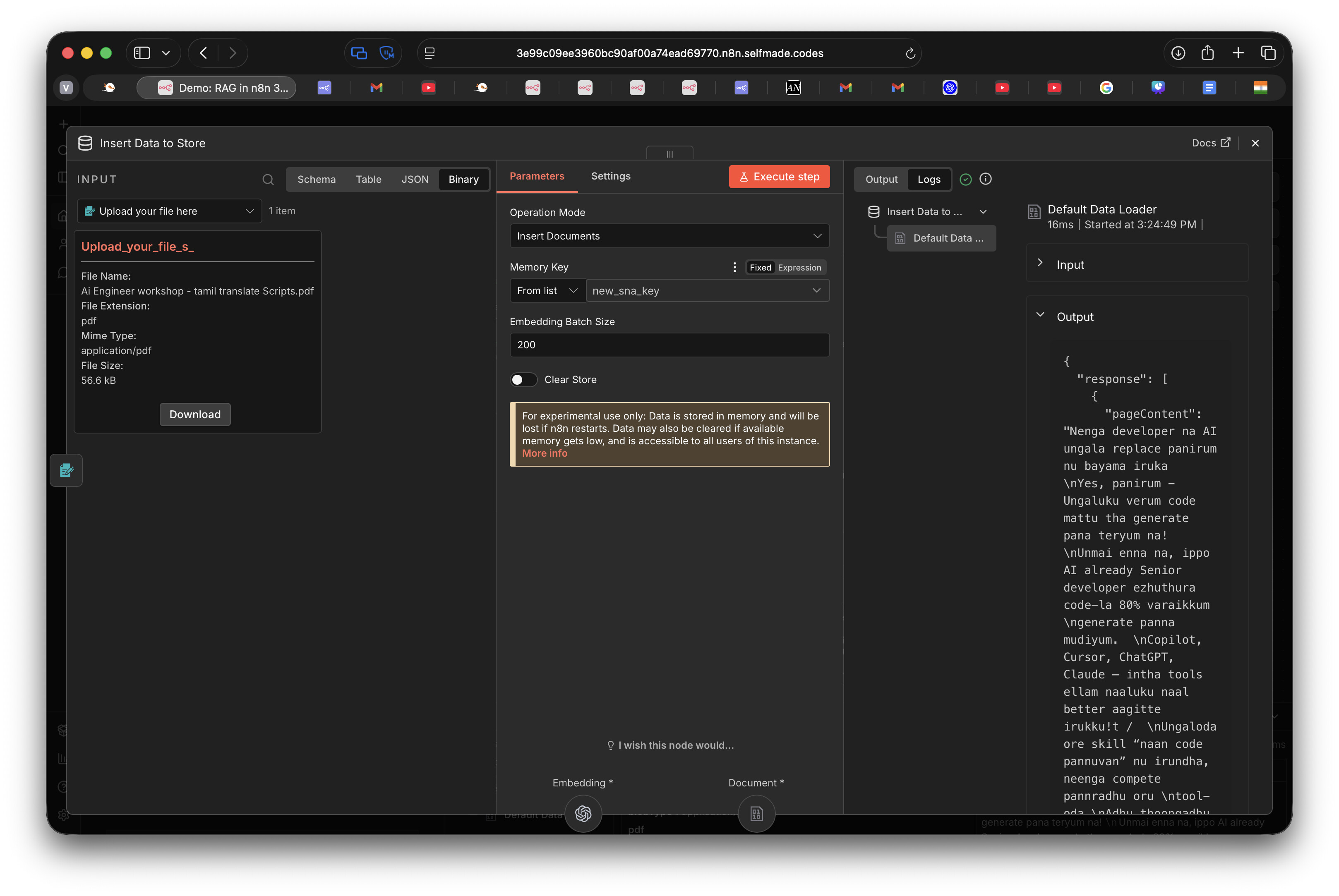Reload the page in browser
Screen dimensions: 1339x896
tap(910, 53)
